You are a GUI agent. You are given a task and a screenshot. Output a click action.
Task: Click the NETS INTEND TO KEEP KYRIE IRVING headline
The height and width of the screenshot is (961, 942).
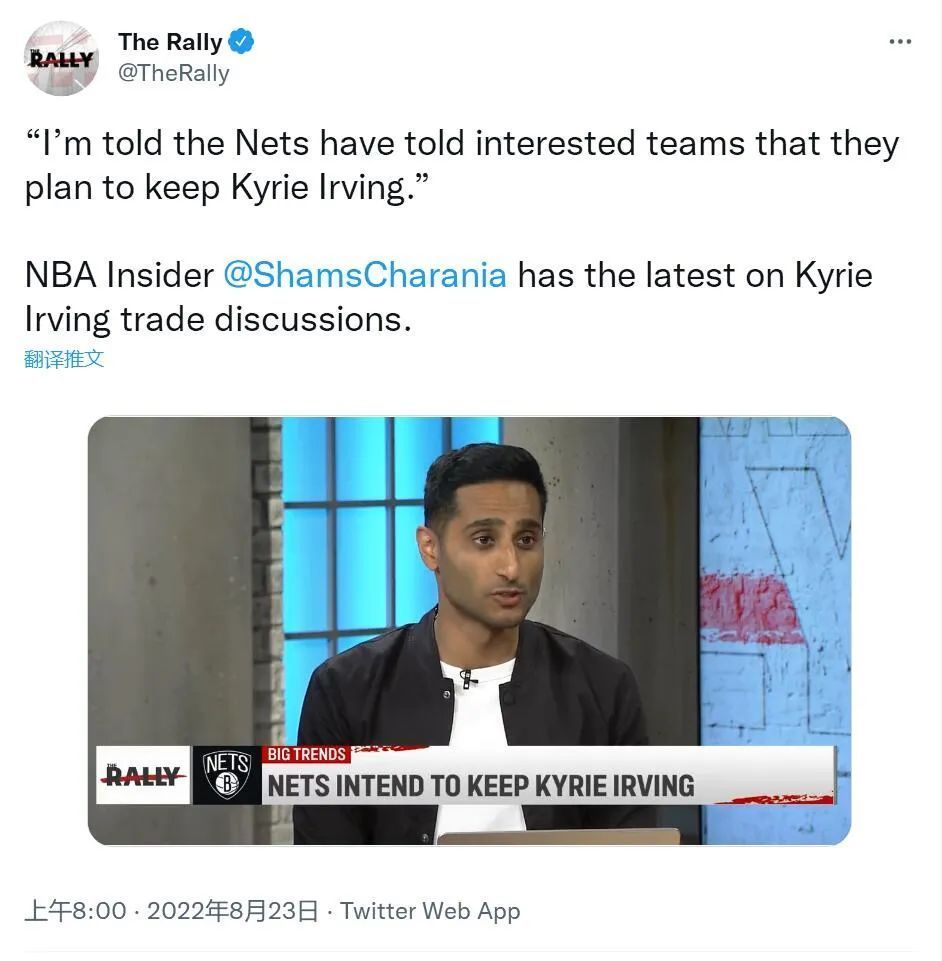click(x=481, y=786)
